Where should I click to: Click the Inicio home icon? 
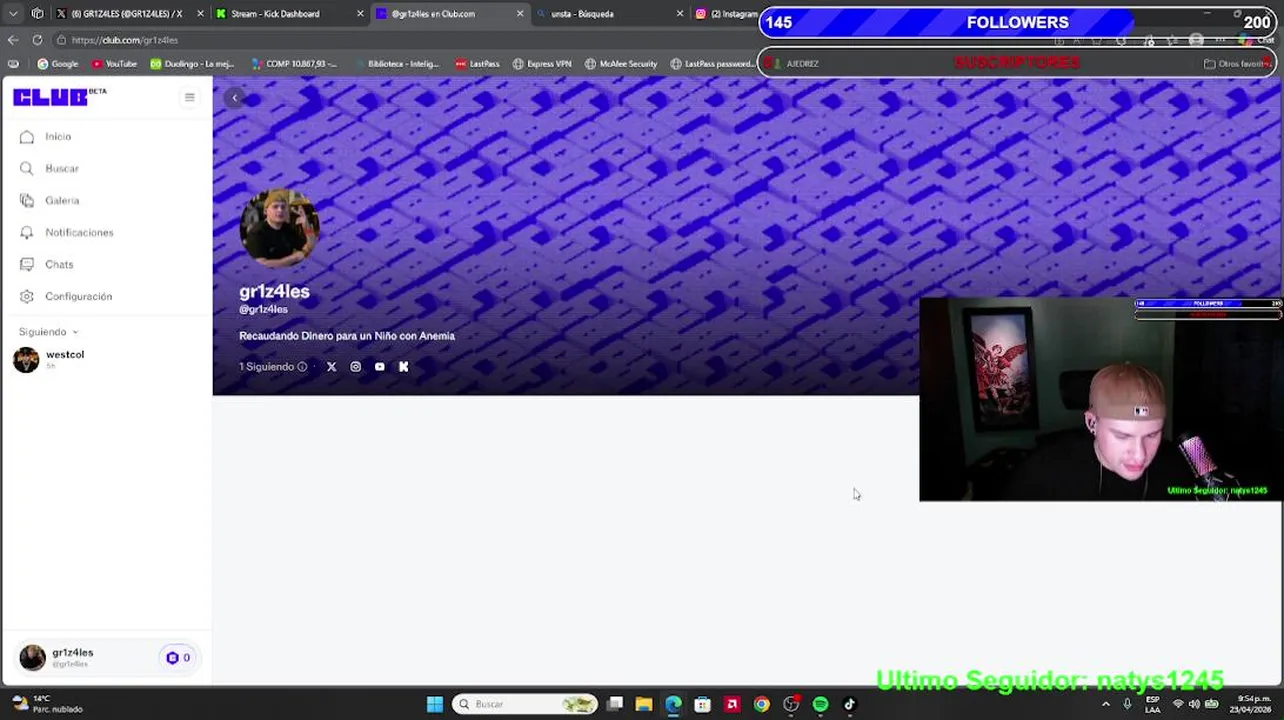click(27, 136)
